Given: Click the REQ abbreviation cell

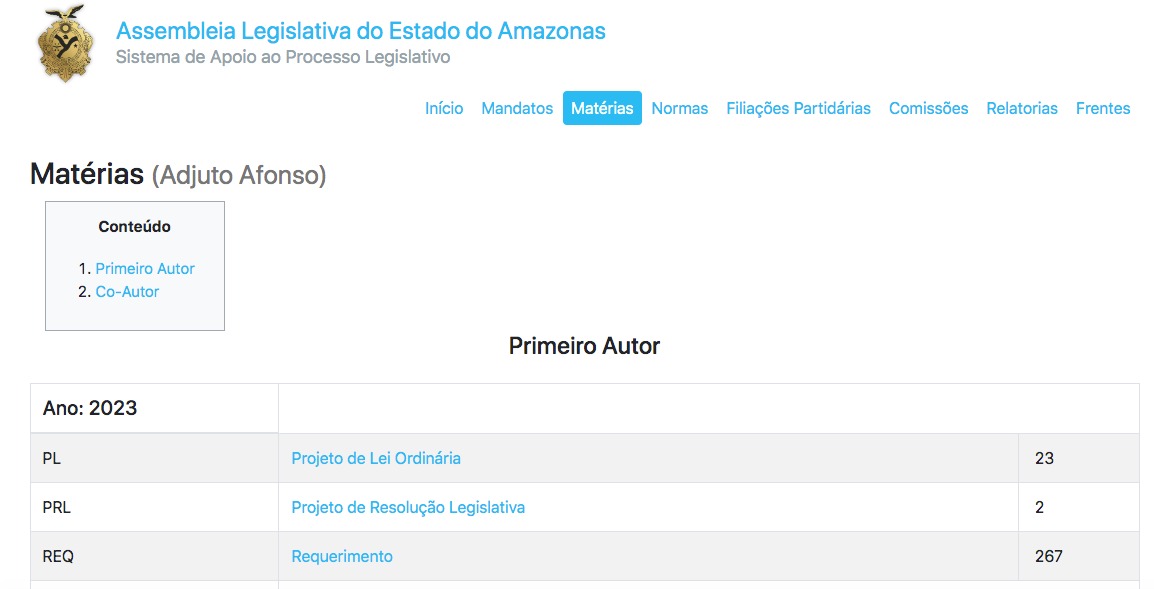Looking at the screenshot, I should (x=58, y=556).
